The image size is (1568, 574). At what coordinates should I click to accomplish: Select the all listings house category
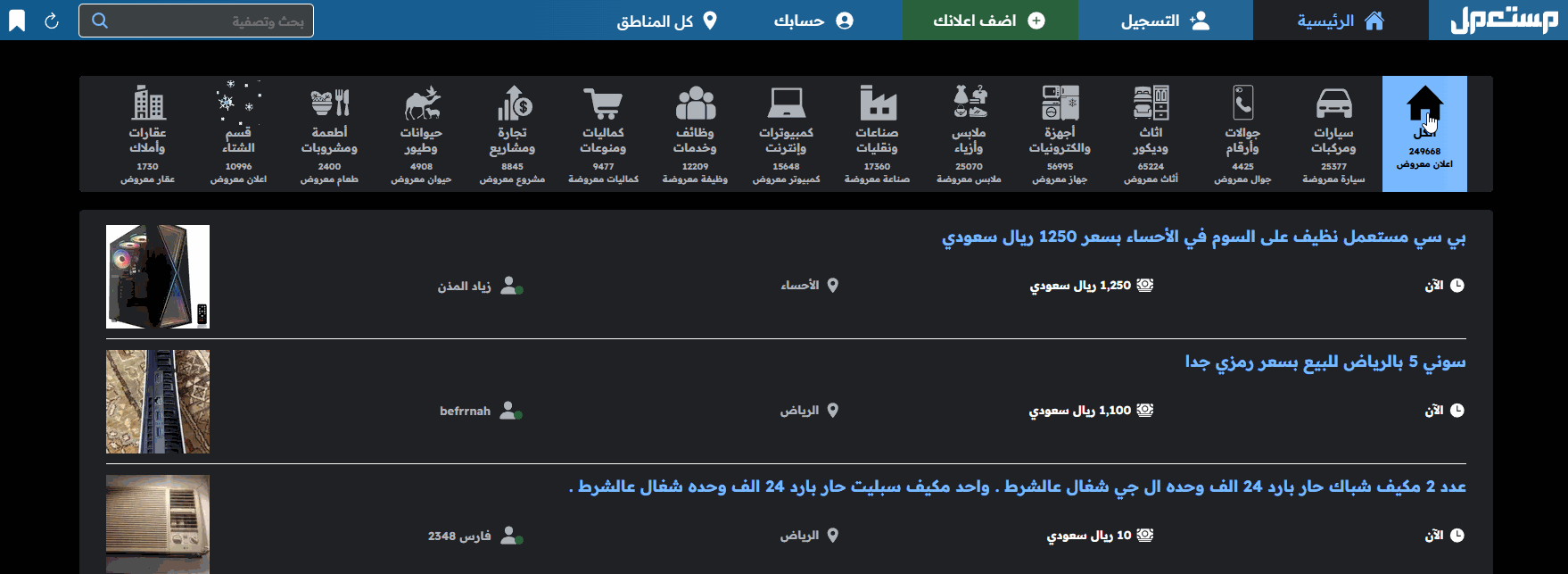click(x=1424, y=134)
